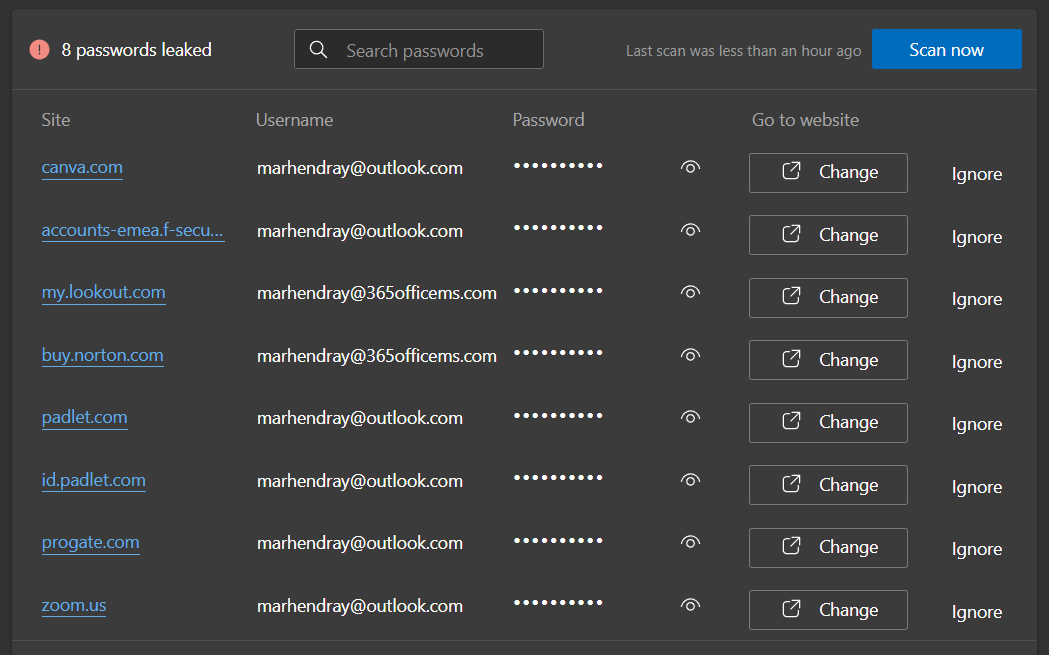Click Scan now button

point(946,50)
